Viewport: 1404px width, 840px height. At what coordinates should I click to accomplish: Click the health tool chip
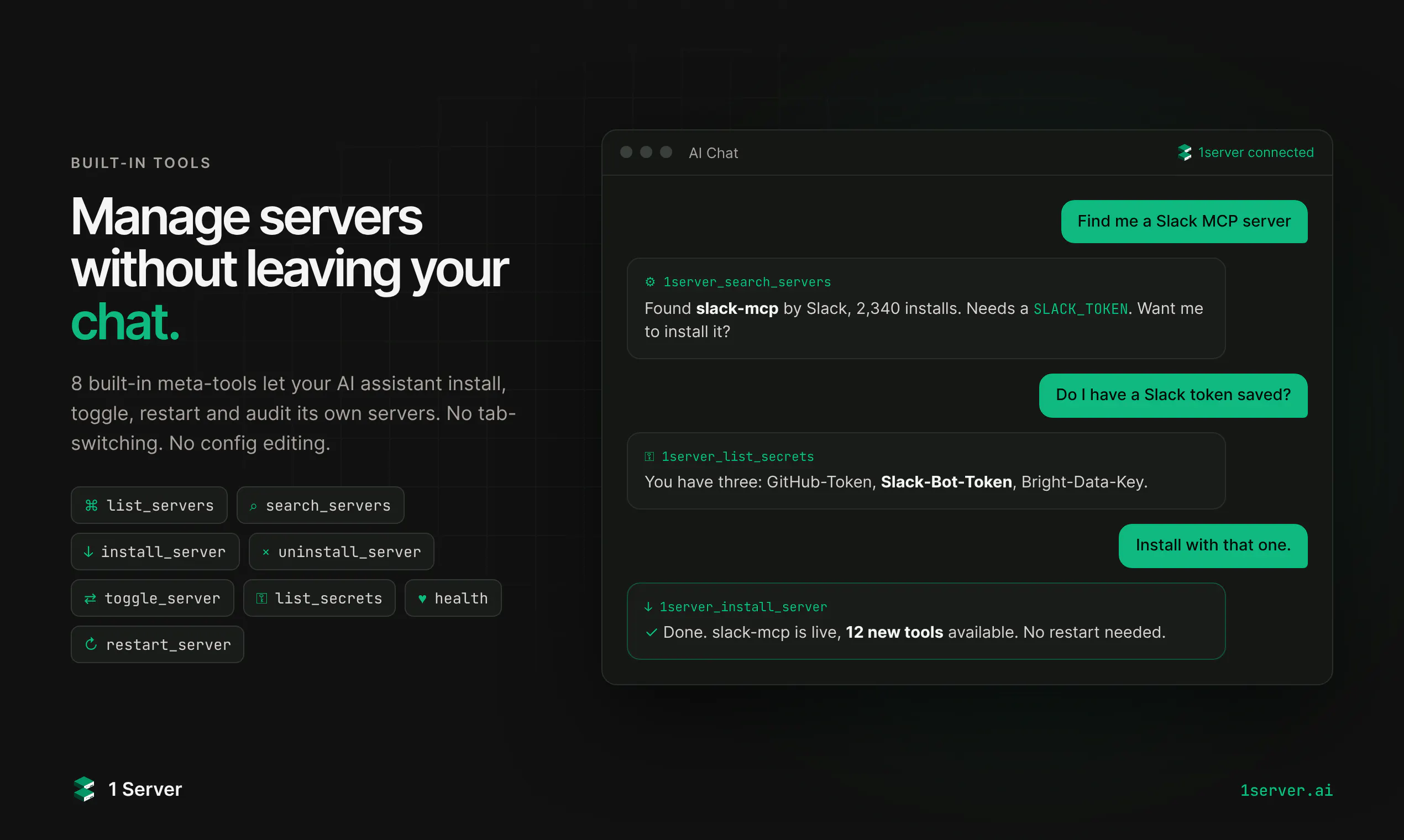click(x=453, y=598)
